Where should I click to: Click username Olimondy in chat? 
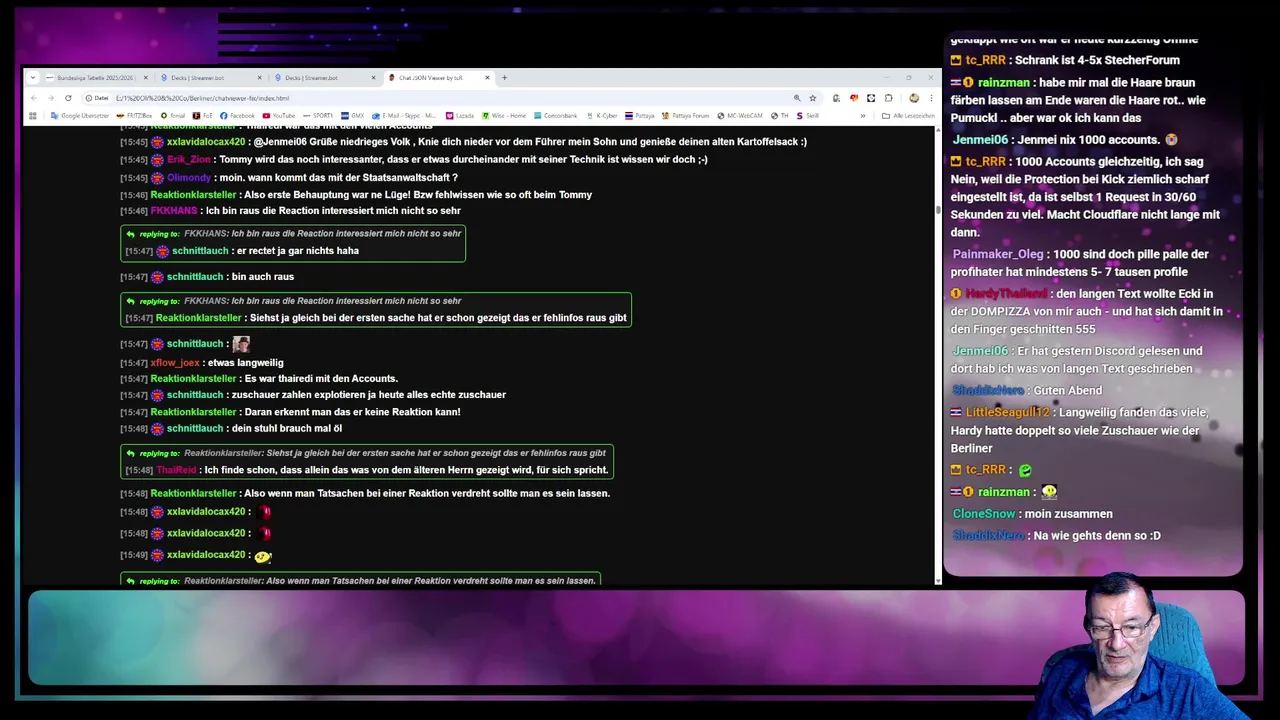click(189, 177)
